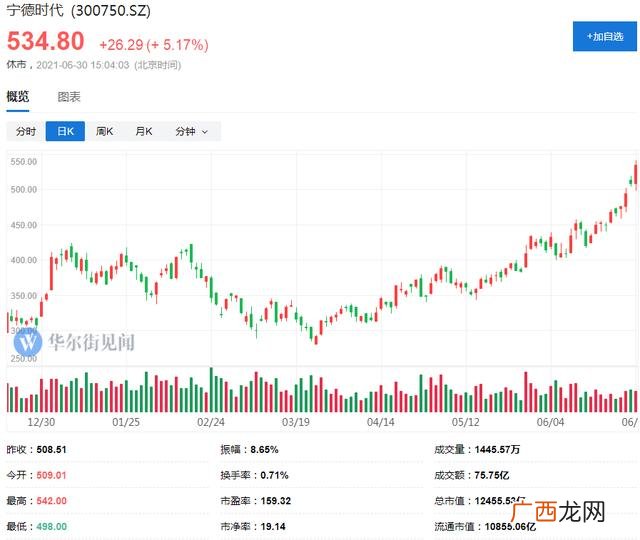The height and width of the screenshot is (540, 640).
Task: Select the 日K chart period
Action: [x=65, y=131]
